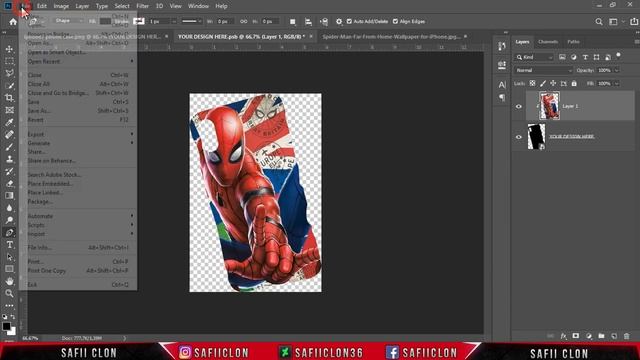This screenshot has width=640, height=360.
Task: Open the Shape tool mode dropdown
Action: (x=69, y=21)
